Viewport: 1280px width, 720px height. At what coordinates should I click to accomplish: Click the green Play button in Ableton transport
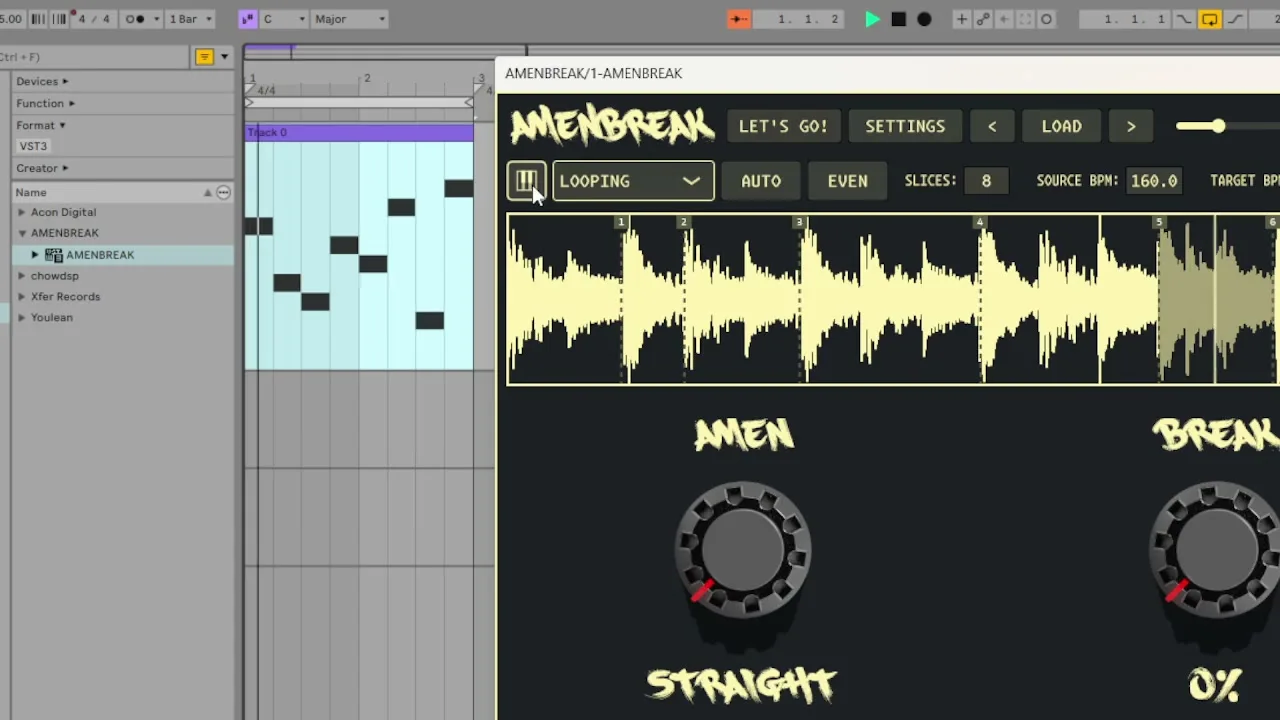[872, 19]
